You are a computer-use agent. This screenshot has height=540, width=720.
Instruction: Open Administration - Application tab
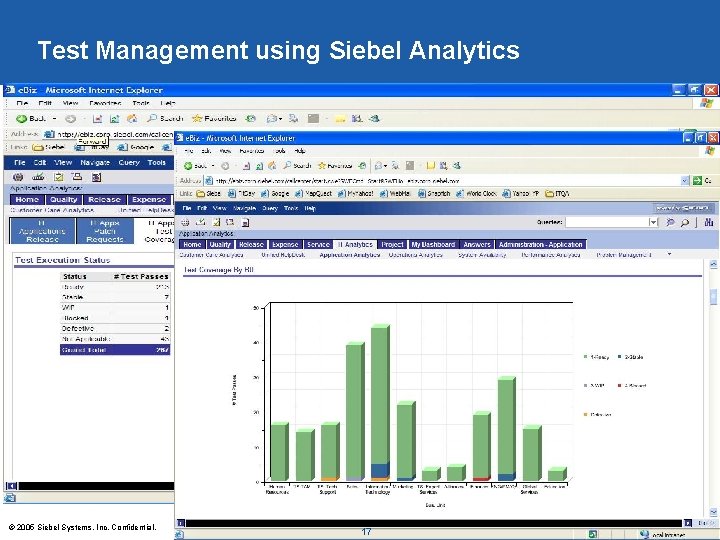540,244
